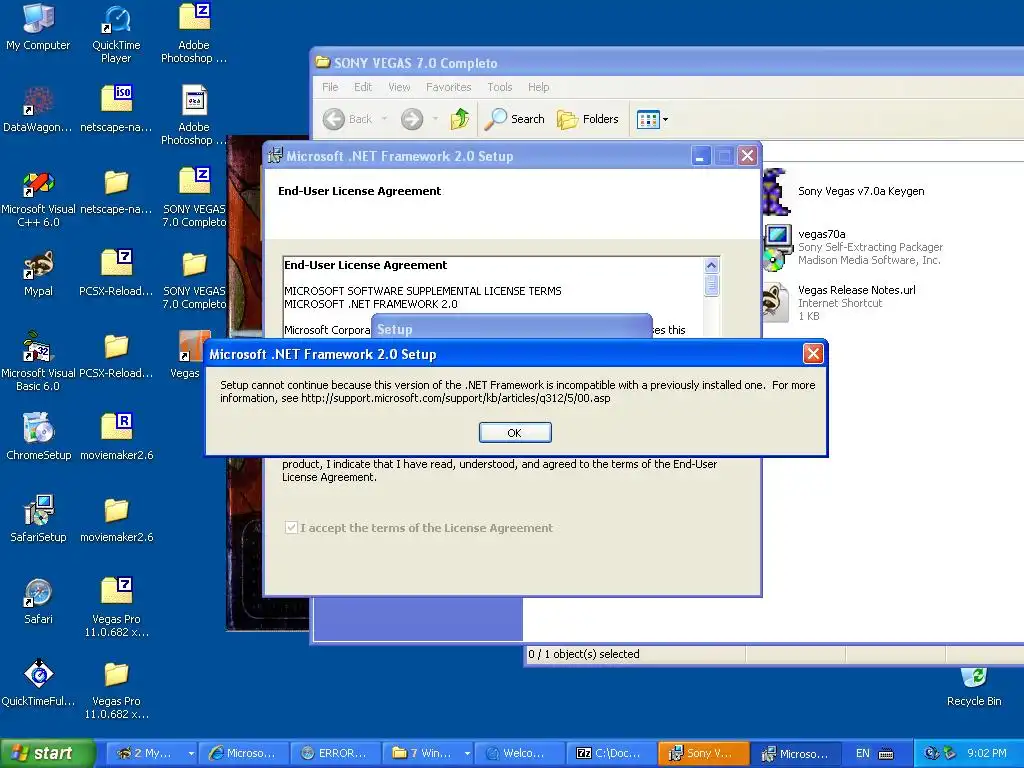Click the EN language indicator
1024x768 pixels.
point(863,753)
